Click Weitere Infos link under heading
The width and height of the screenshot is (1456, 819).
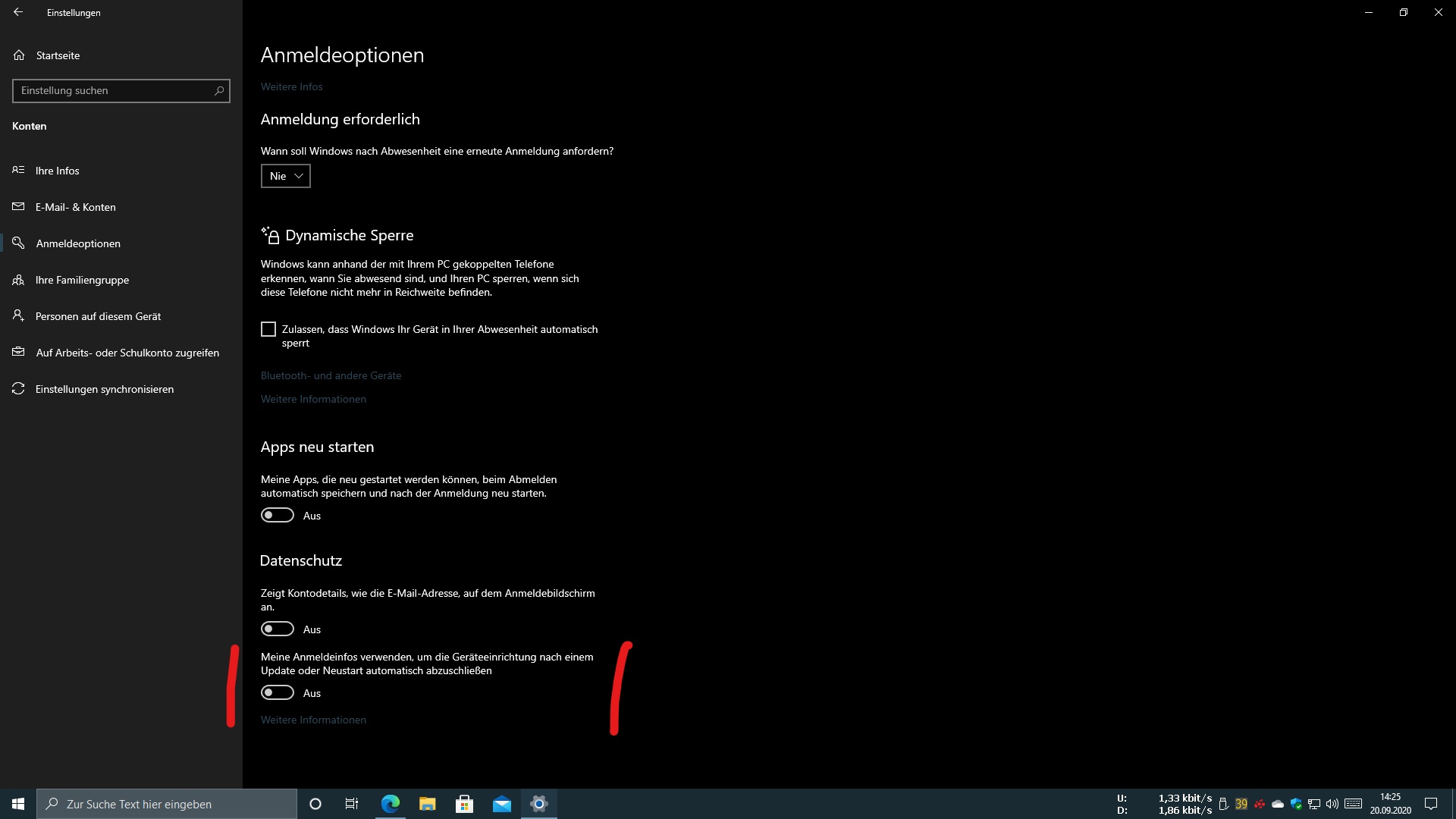[x=291, y=86]
